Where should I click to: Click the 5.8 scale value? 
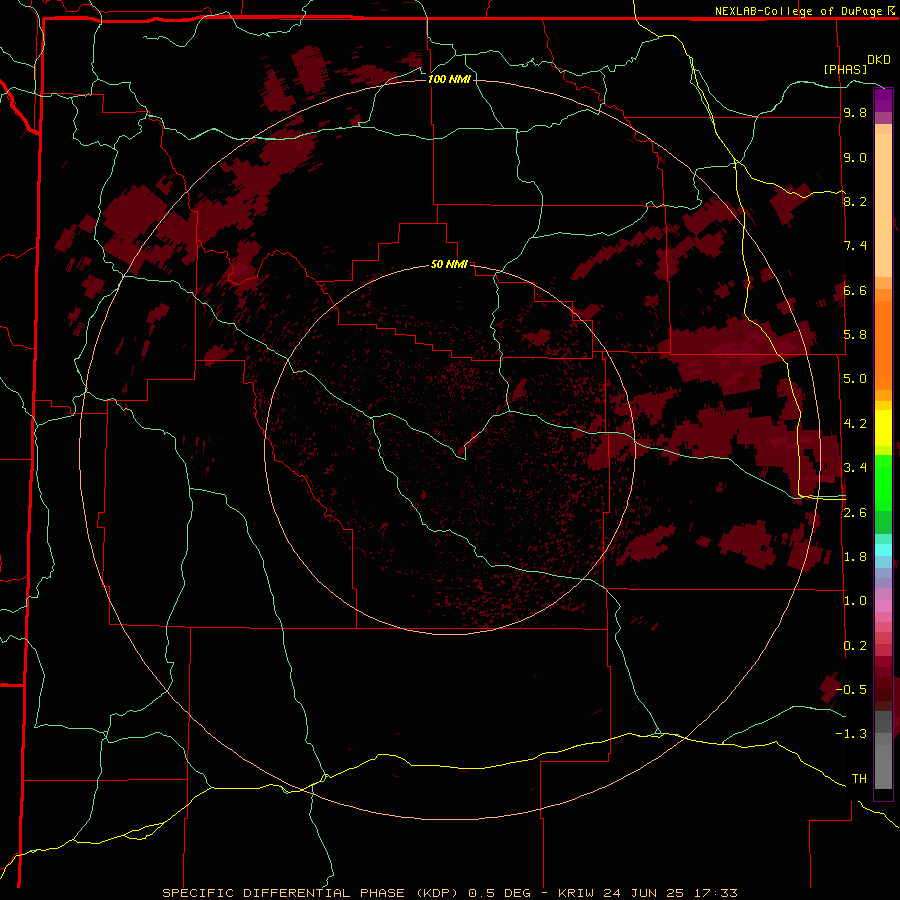pos(855,335)
